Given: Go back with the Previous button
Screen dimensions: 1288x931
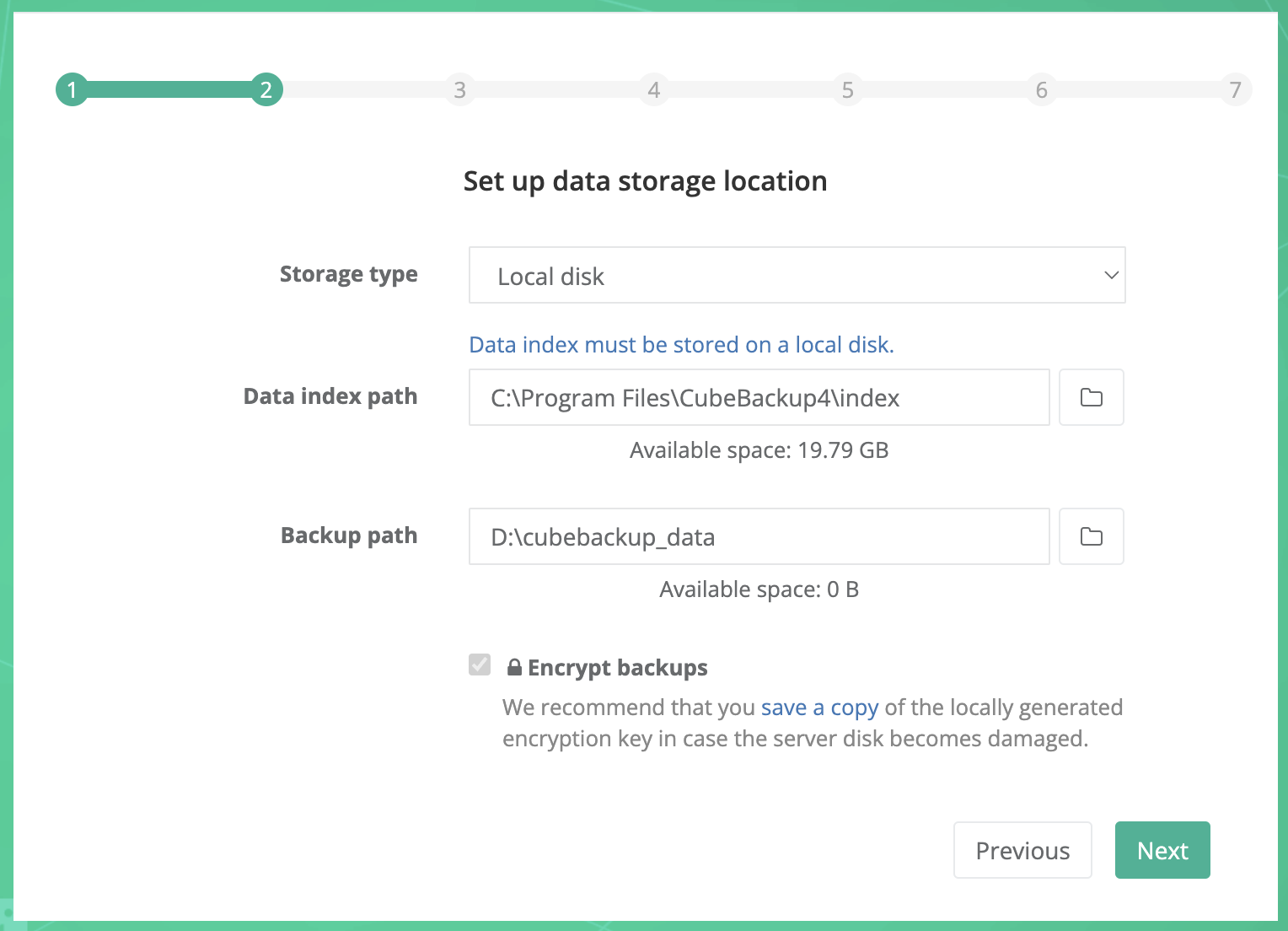Looking at the screenshot, I should [1022, 850].
